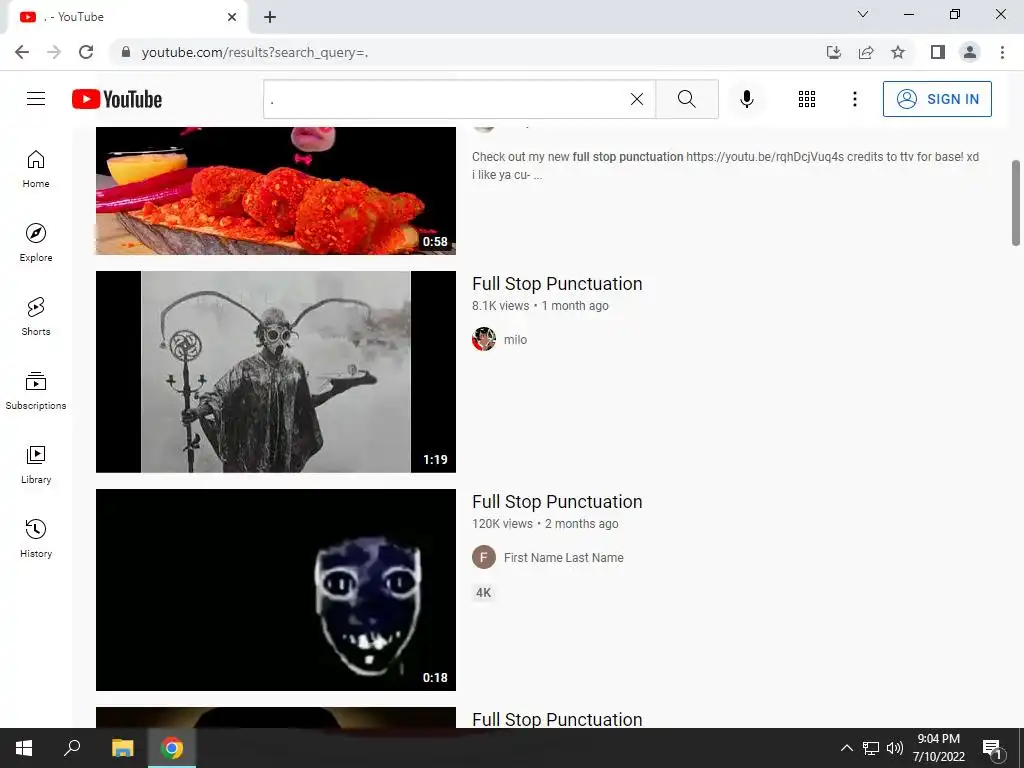Open YouTube settings three-dot menu
The height and width of the screenshot is (768, 1024).
point(854,99)
